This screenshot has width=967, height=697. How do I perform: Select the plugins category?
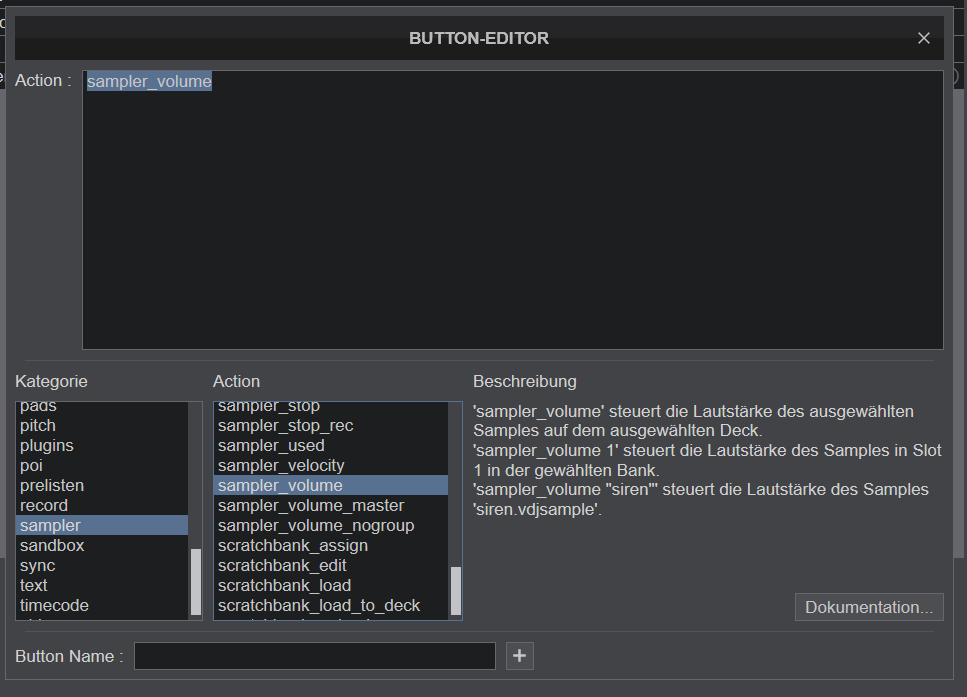pos(102,445)
